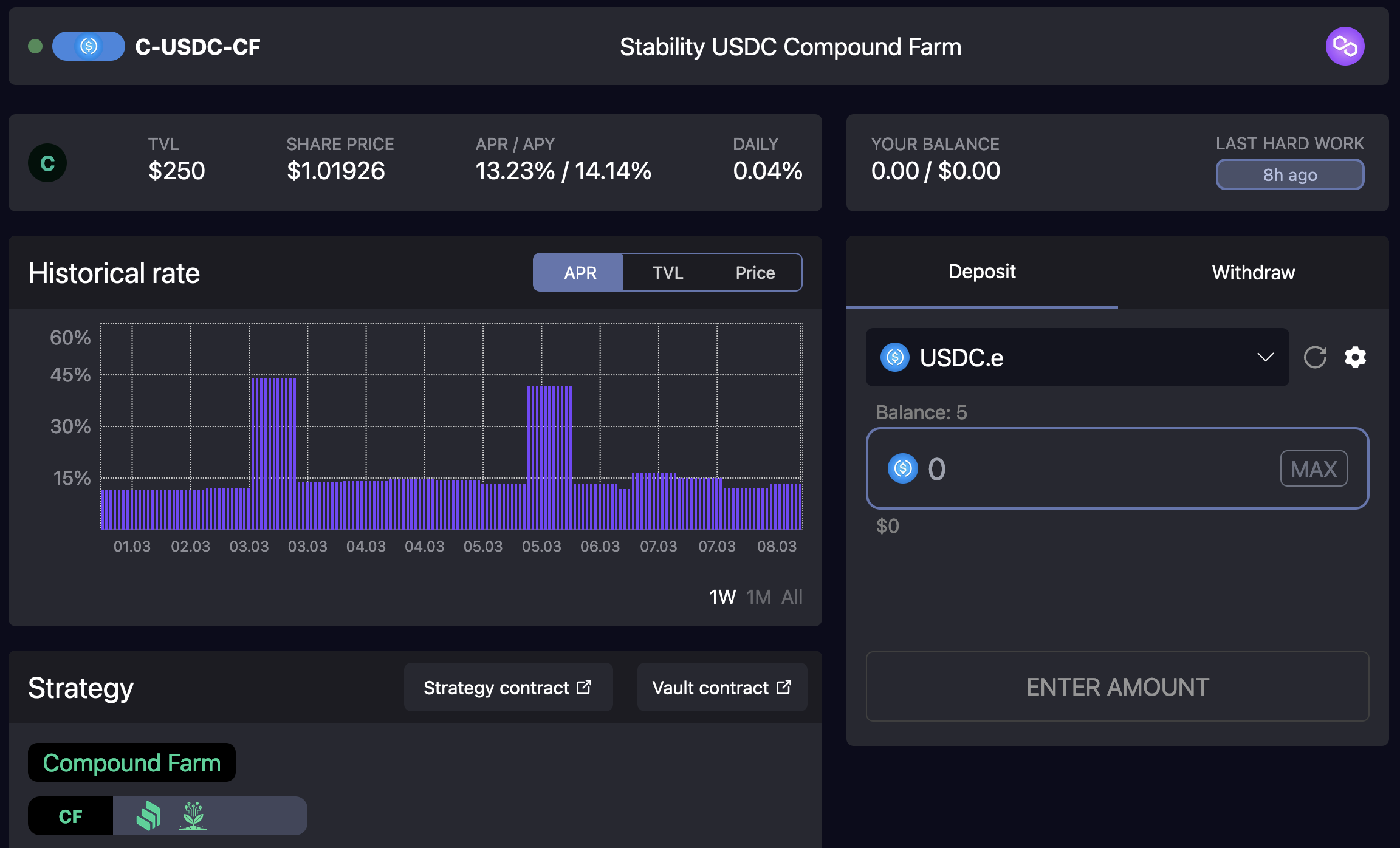Open the USDC.e token dropdown

(1077, 357)
